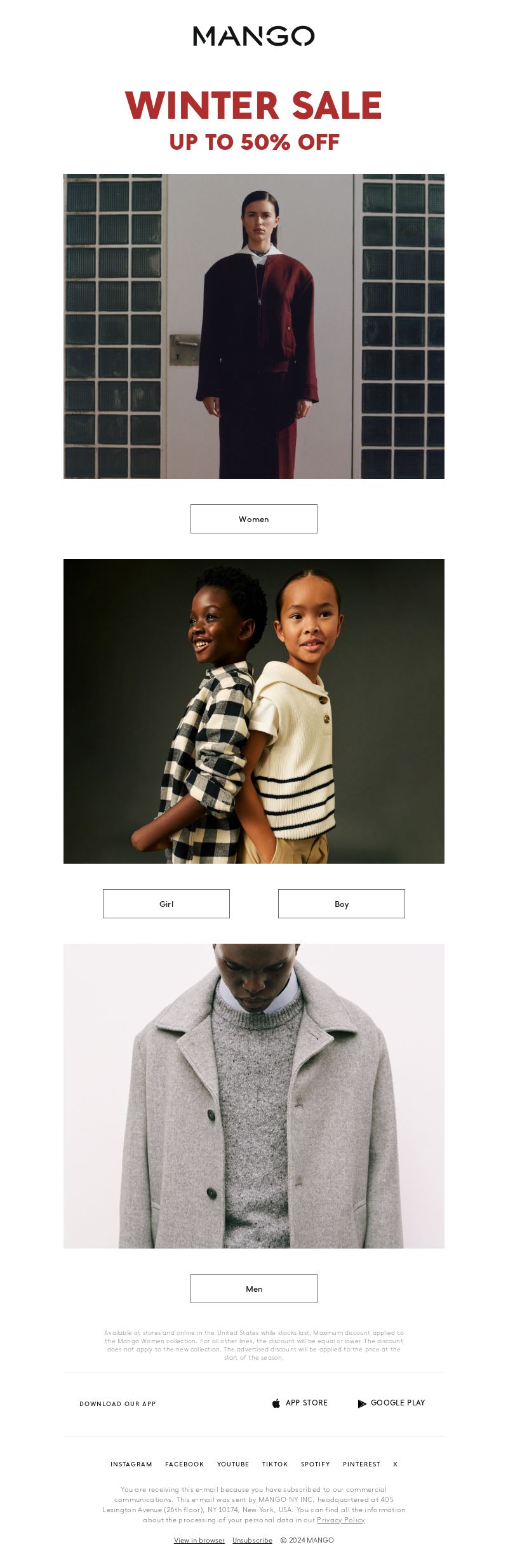Click the man in grey coat image

tap(254, 1096)
